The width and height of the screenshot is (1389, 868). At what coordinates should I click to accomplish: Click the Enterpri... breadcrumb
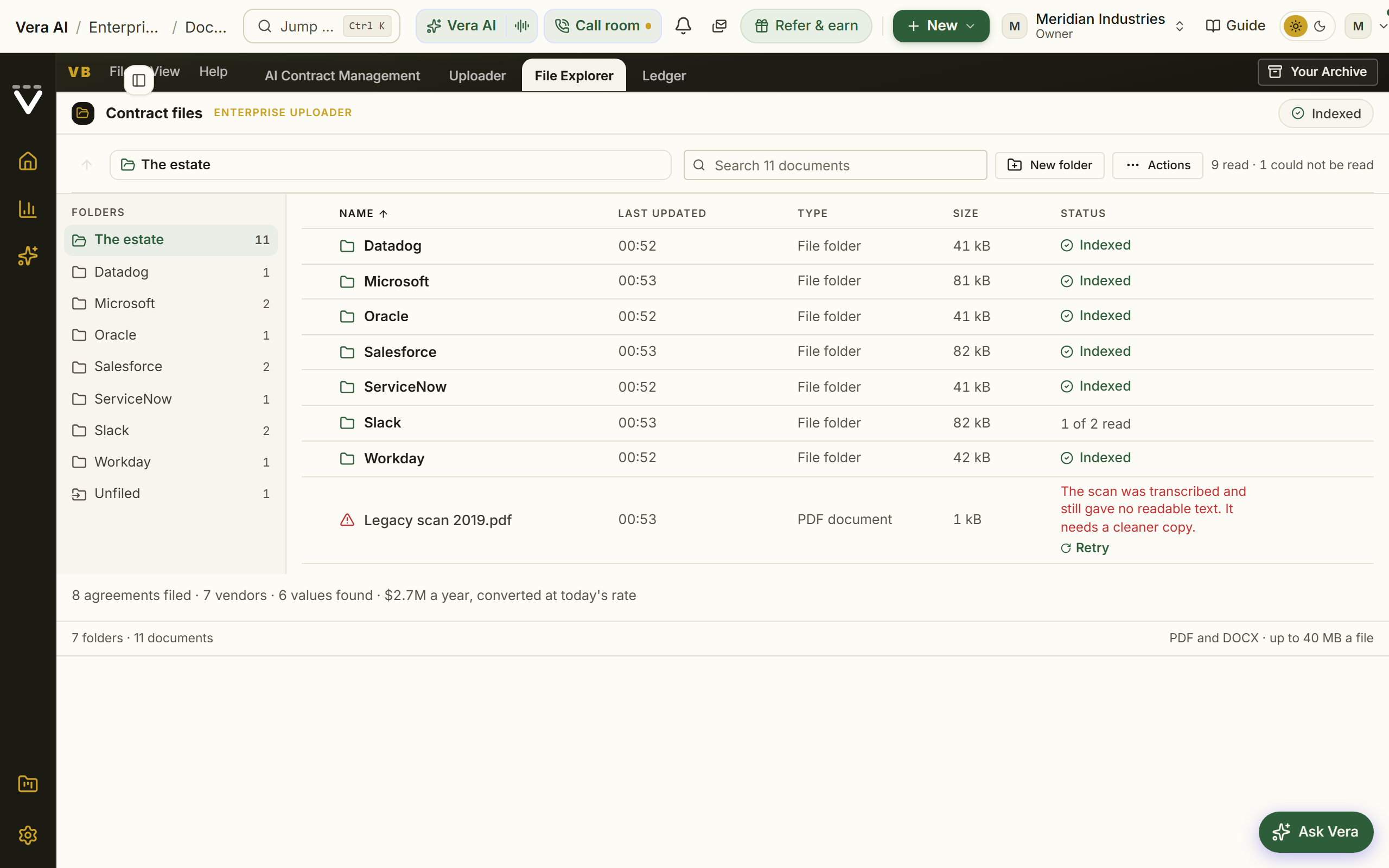tap(123, 27)
